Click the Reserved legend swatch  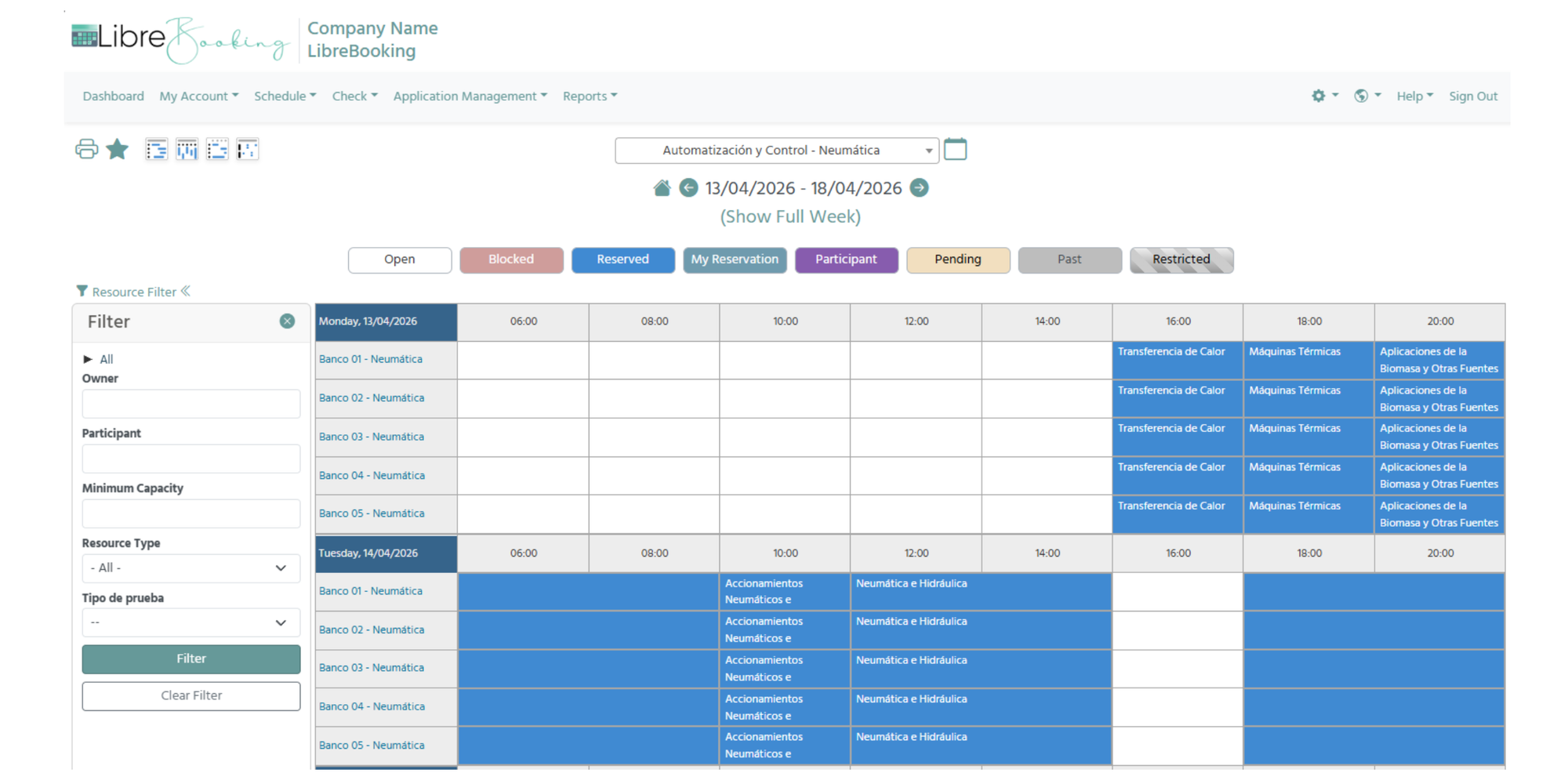tap(622, 260)
